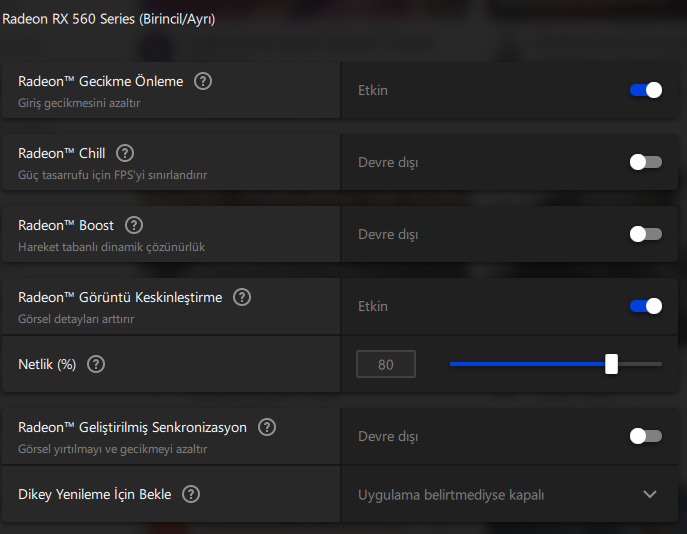The width and height of the screenshot is (687, 534).
Task: Click the Radeon RX 560 Series header
Action: click(108, 18)
